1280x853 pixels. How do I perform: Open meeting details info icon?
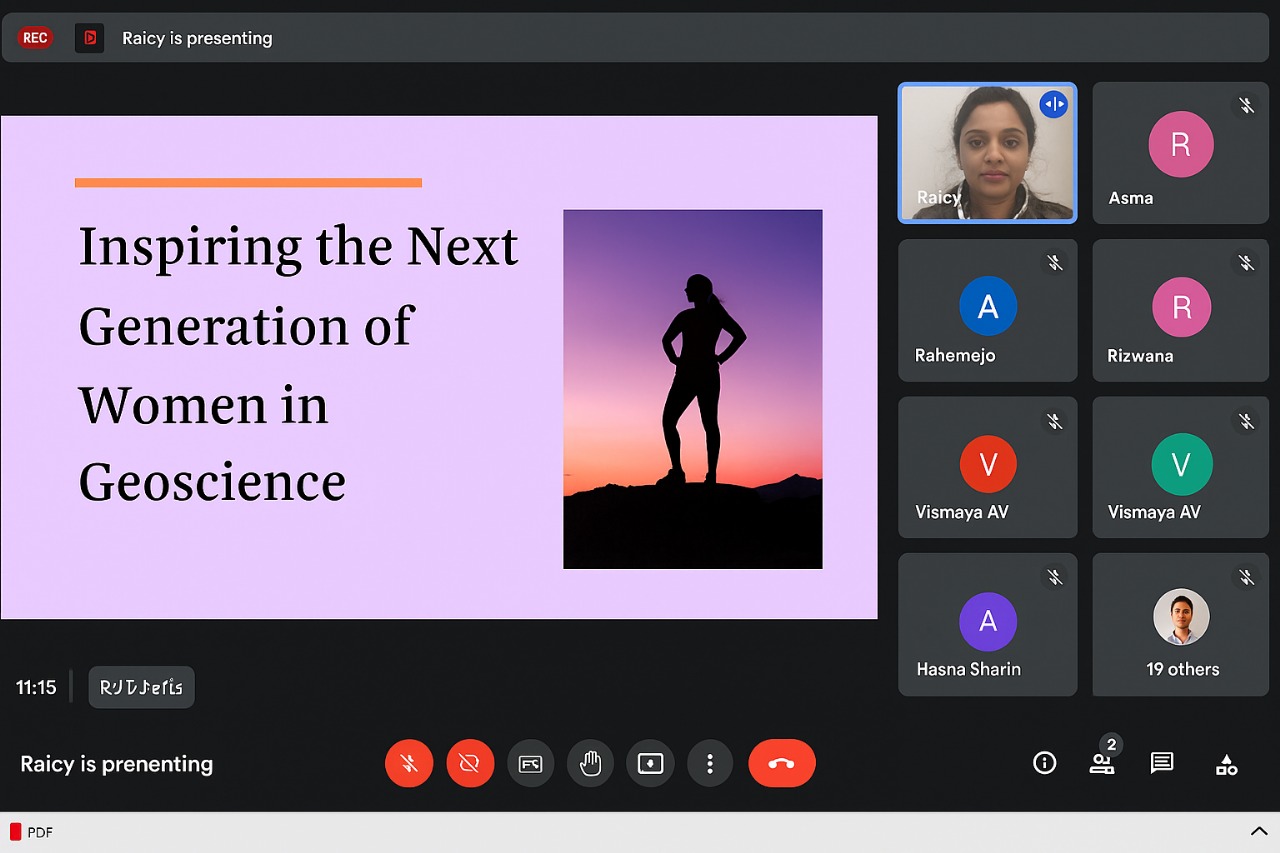click(x=1044, y=764)
